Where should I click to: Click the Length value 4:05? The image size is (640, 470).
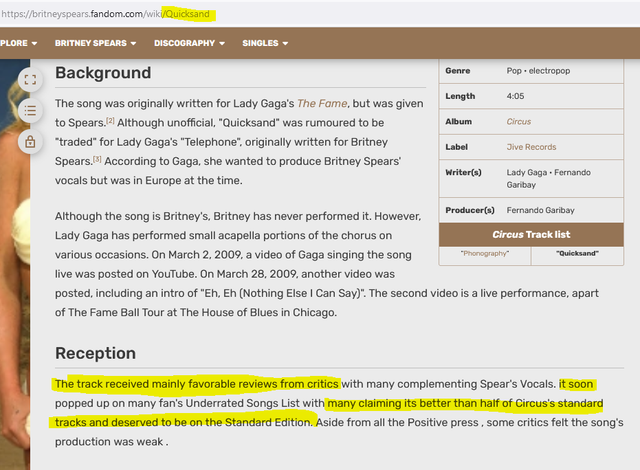click(x=515, y=96)
